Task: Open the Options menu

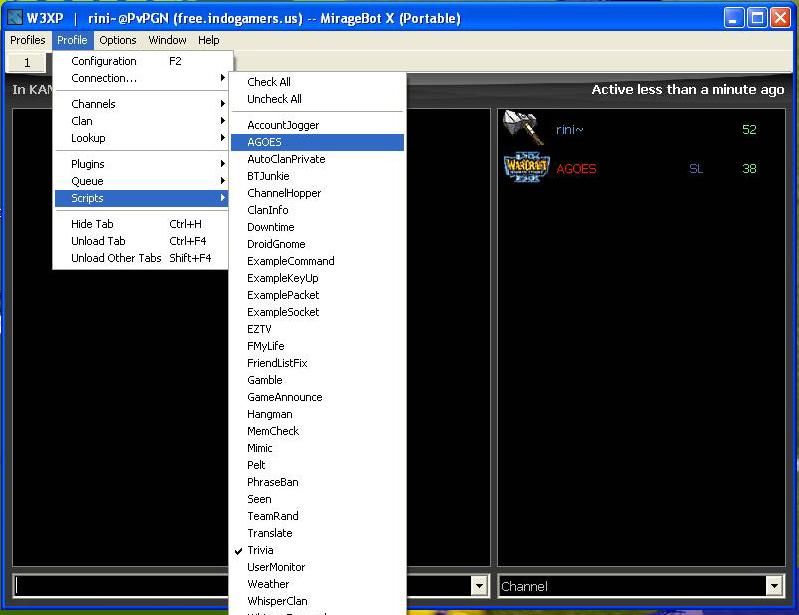Action: pyautogui.click(x=118, y=40)
